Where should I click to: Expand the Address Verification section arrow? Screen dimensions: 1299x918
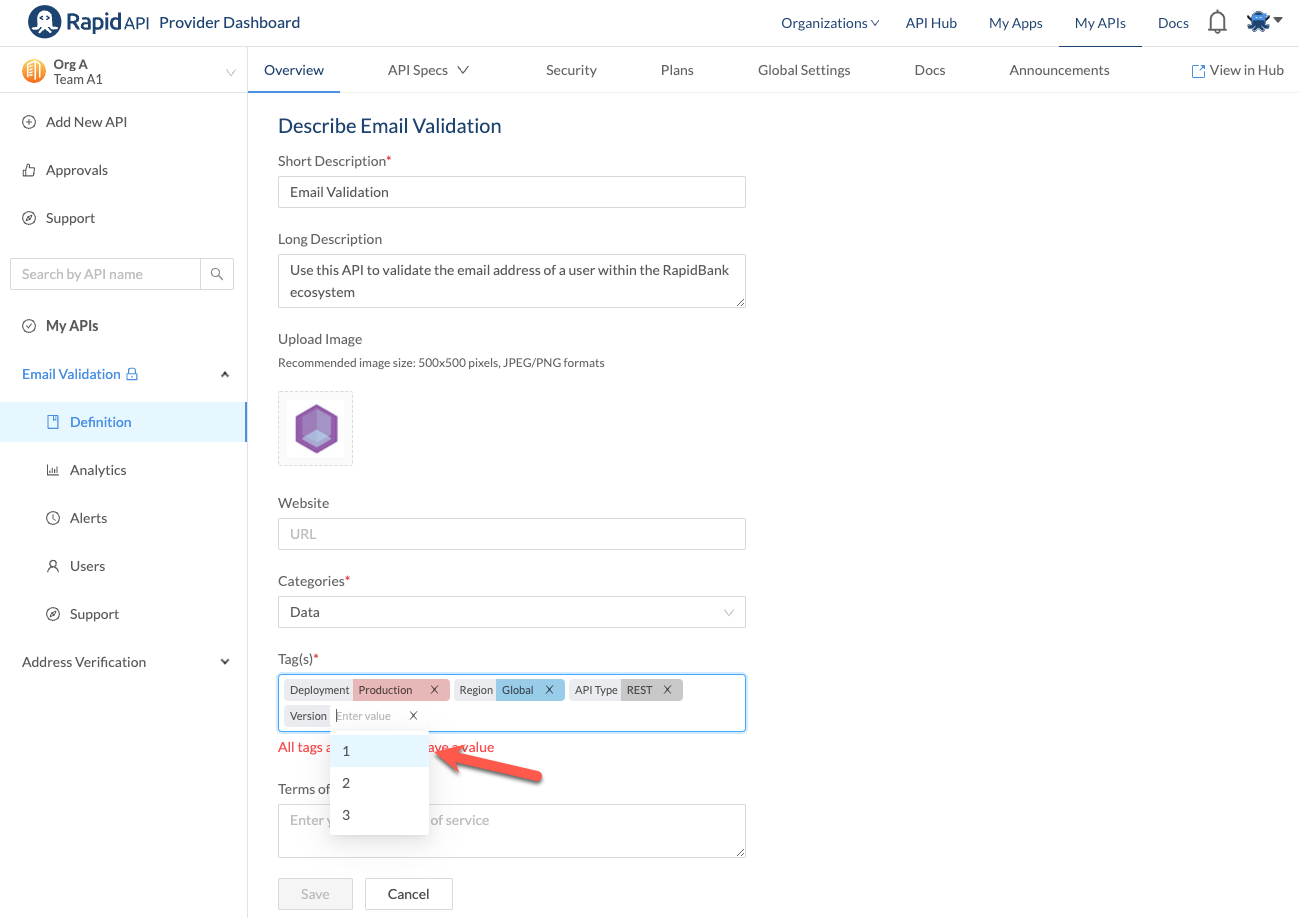(225, 662)
